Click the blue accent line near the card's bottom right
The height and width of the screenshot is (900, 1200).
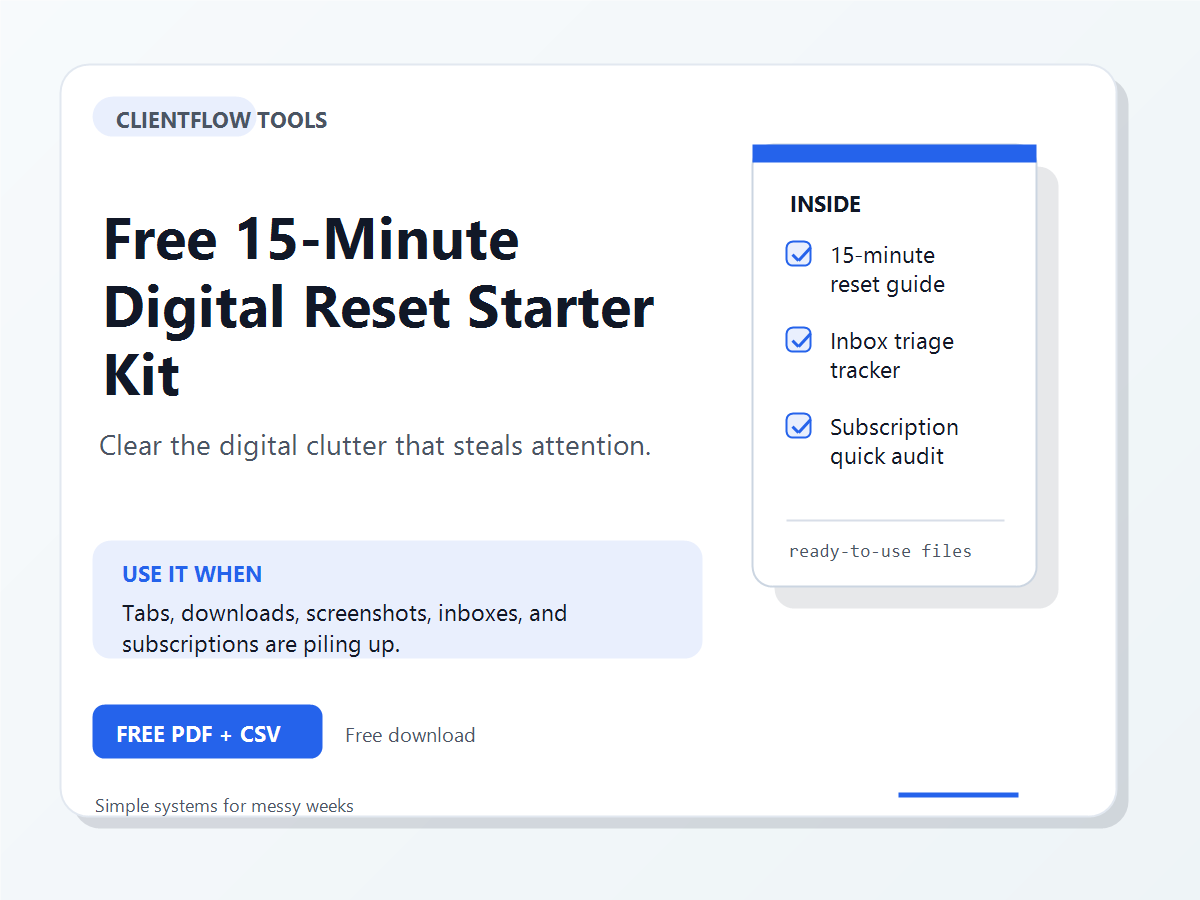[958, 795]
